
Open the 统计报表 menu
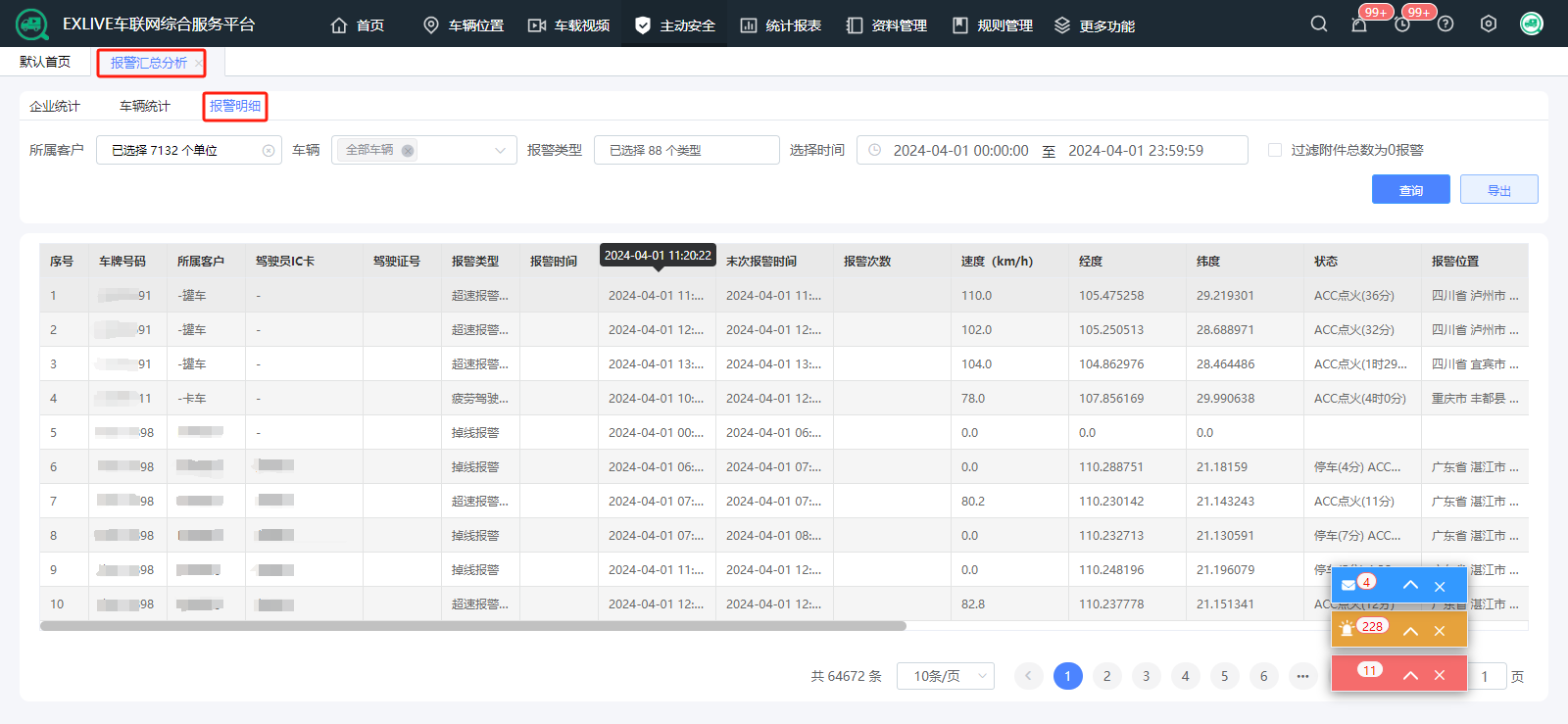point(781,25)
